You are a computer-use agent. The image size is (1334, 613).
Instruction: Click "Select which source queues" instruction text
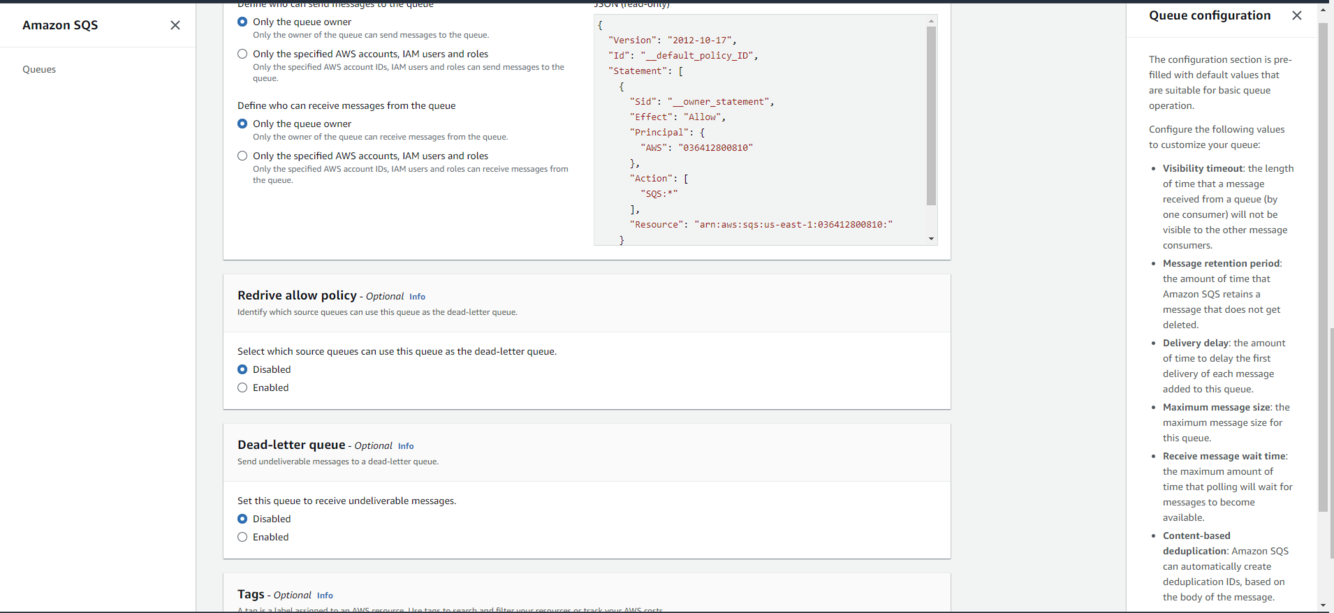pos(397,352)
